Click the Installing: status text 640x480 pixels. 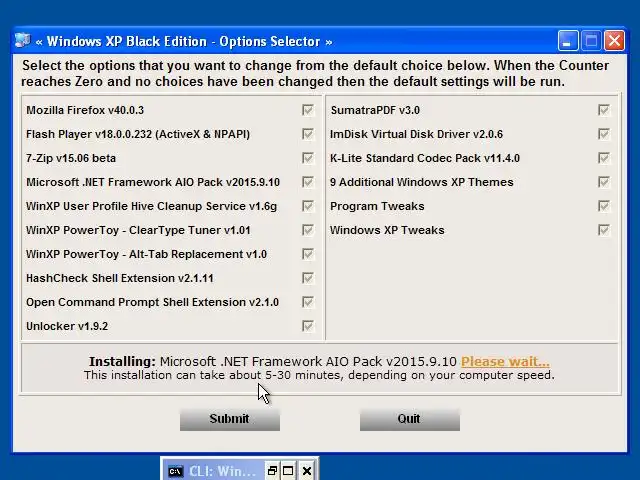[122, 362]
